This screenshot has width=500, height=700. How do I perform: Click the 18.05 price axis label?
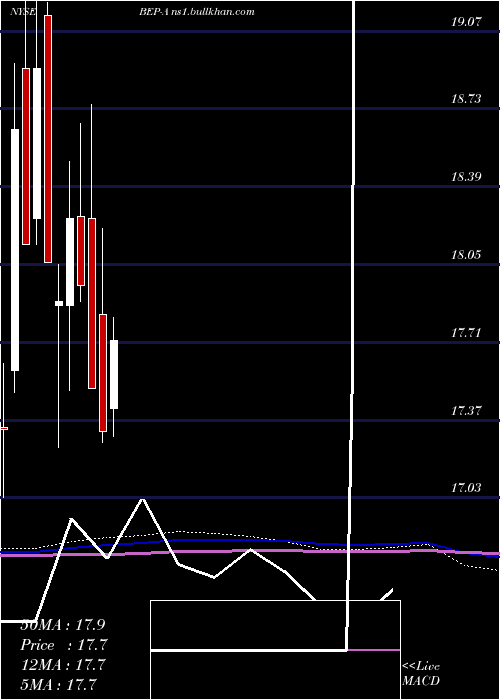click(466, 254)
